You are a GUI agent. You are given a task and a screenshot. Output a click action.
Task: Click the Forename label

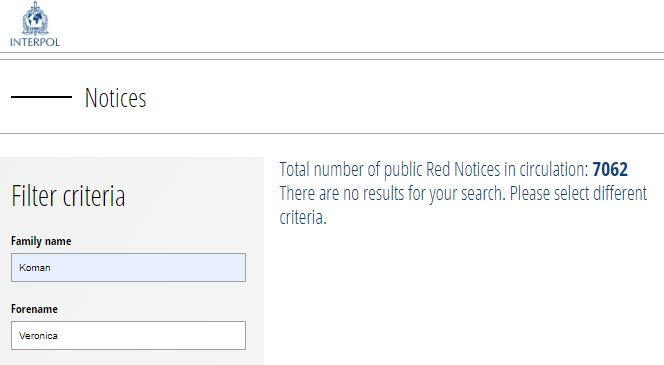[x=34, y=309]
